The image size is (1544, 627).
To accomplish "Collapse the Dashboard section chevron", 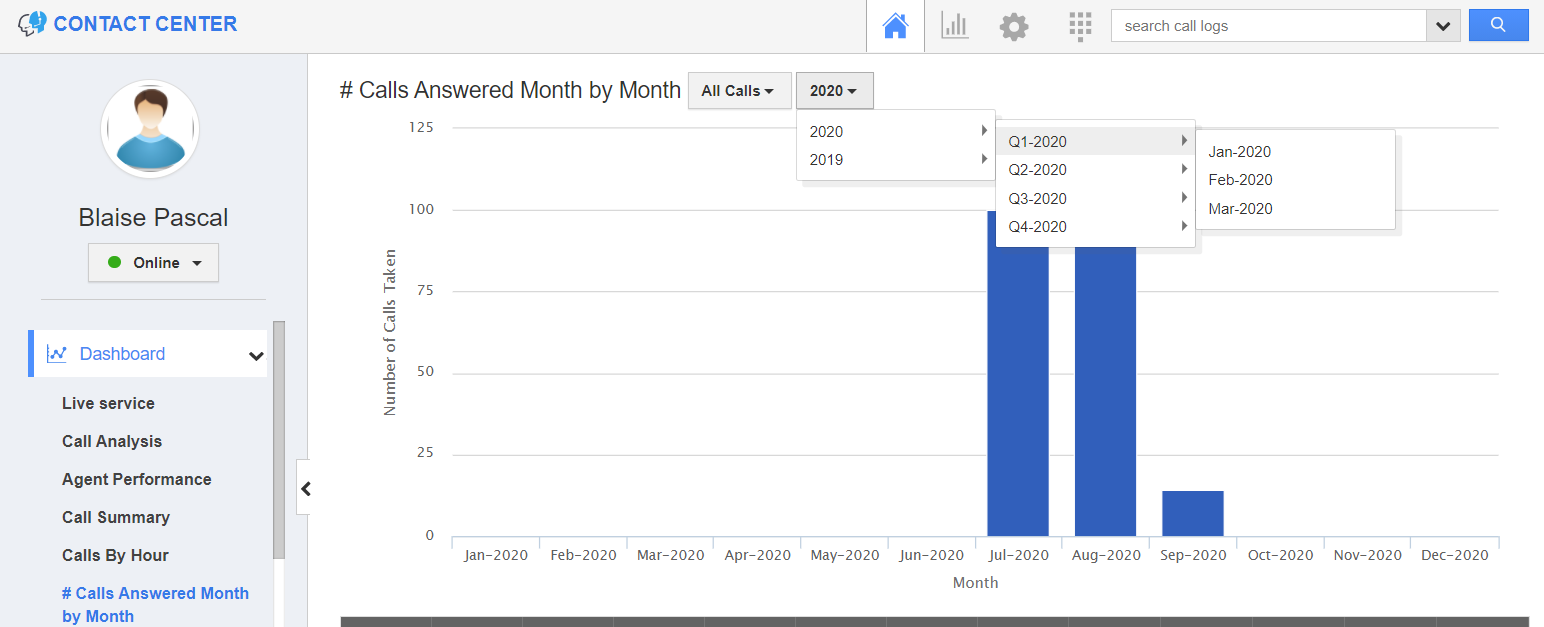I will 257,354.
